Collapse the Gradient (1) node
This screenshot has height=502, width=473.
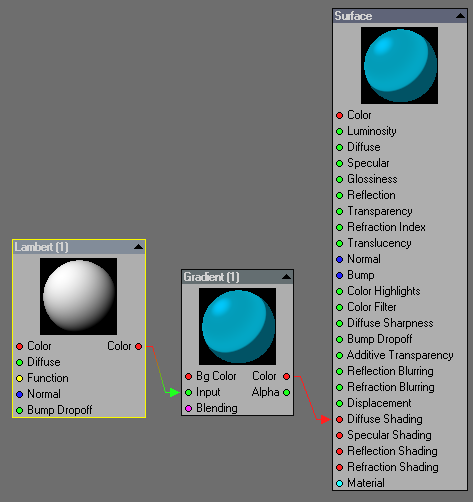tap(286, 277)
